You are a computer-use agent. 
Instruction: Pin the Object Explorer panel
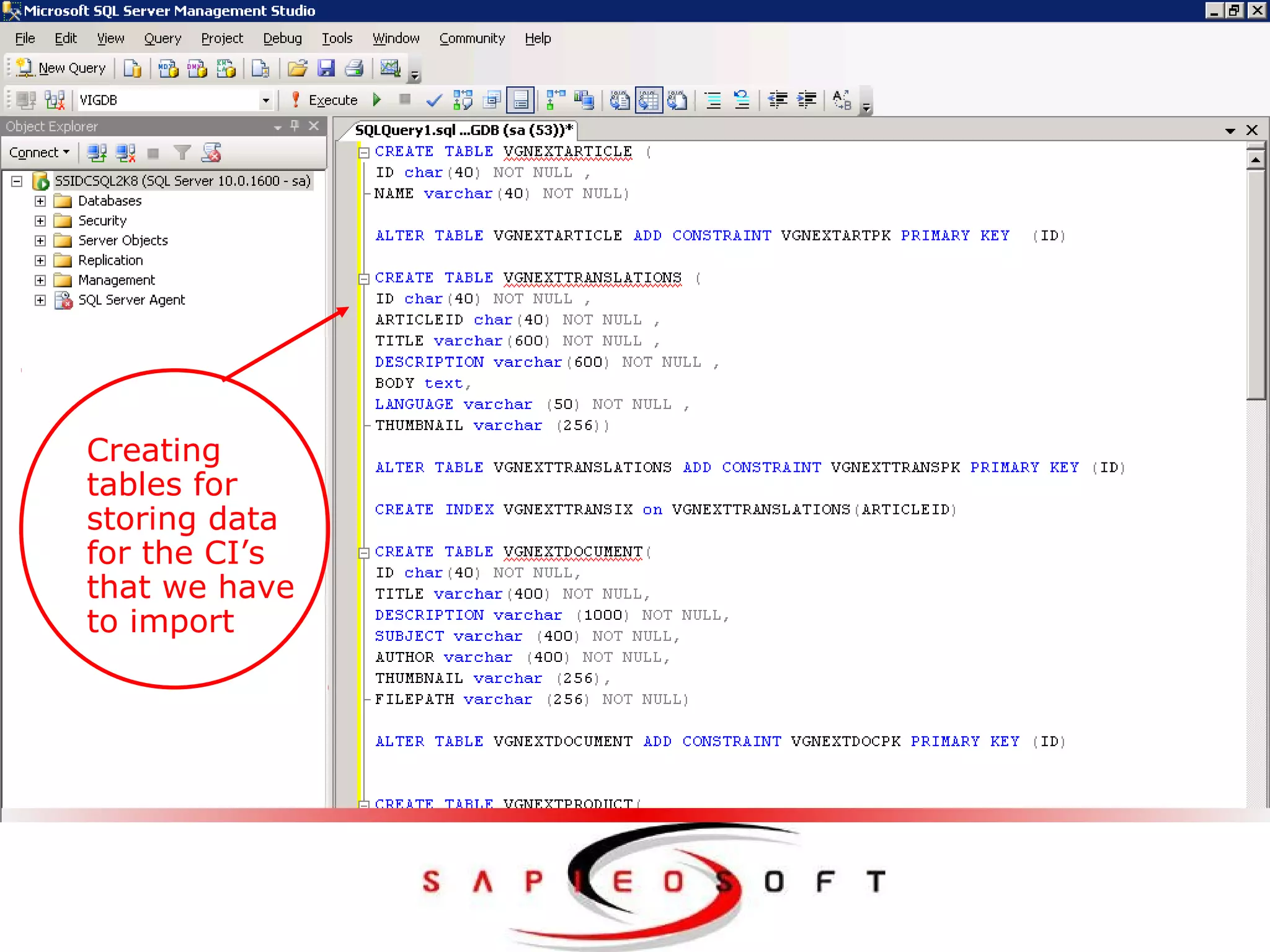point(295,126)
